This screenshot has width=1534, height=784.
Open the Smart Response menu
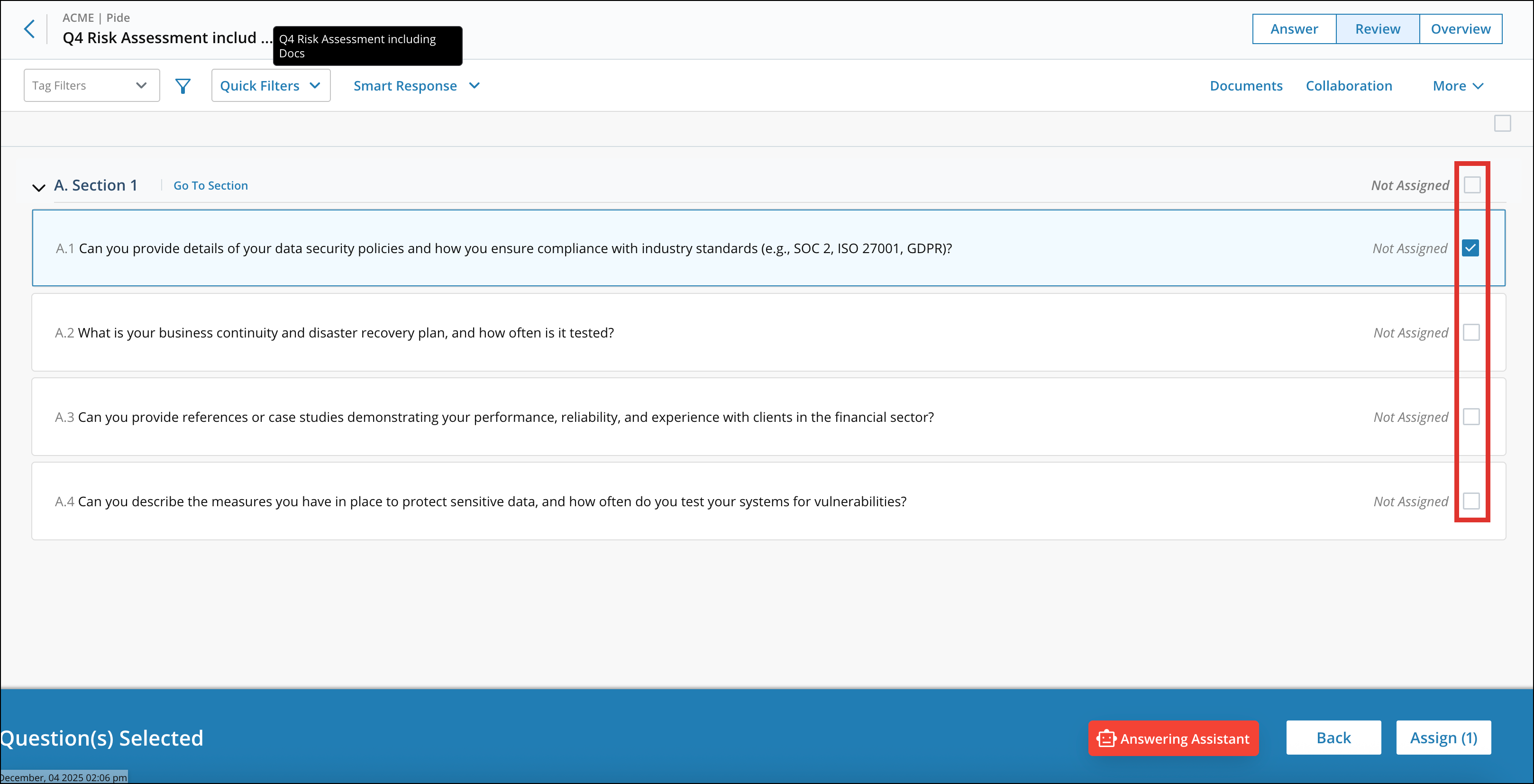pos(416,86)
